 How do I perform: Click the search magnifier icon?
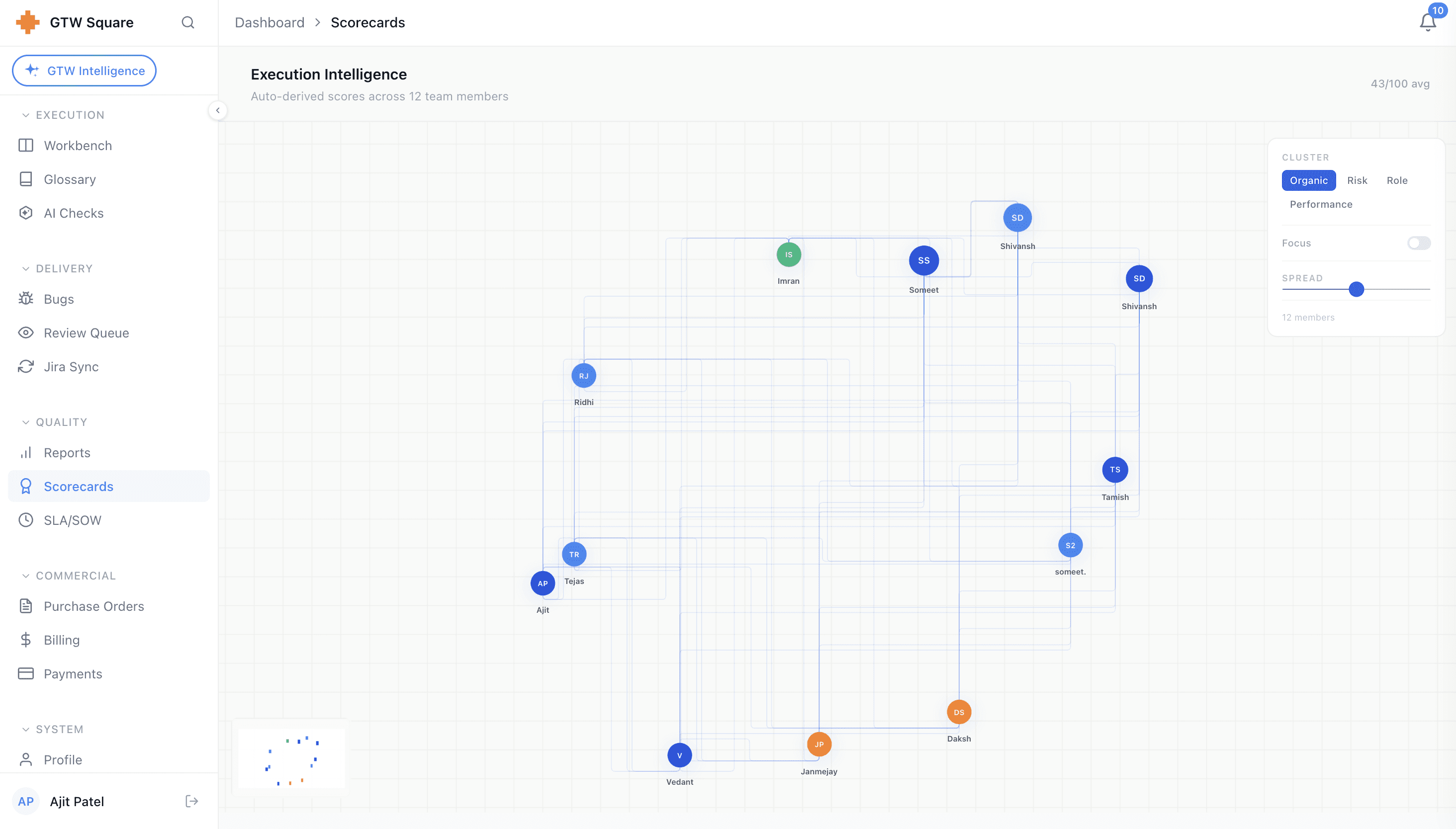tap(188, 23)
